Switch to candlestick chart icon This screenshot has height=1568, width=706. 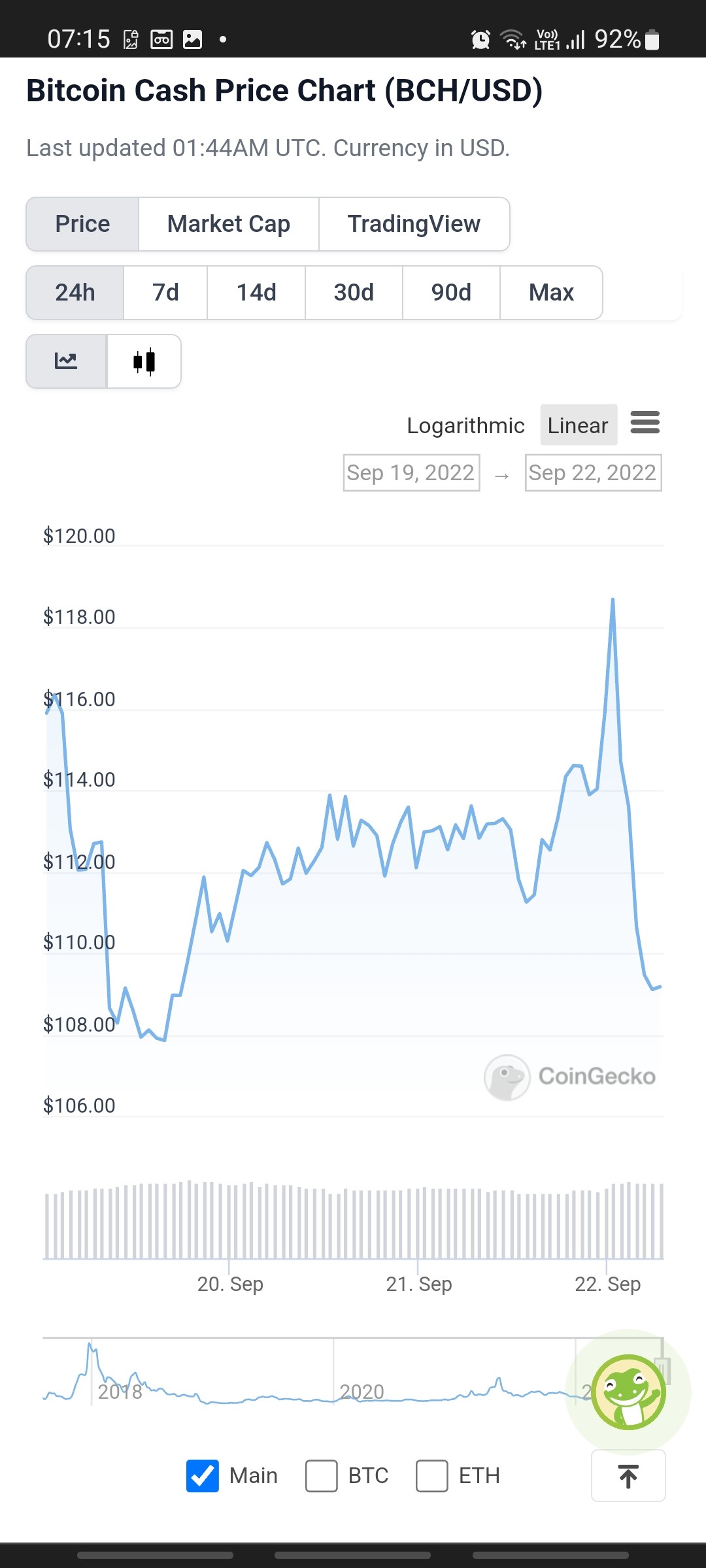coord(144,361)
